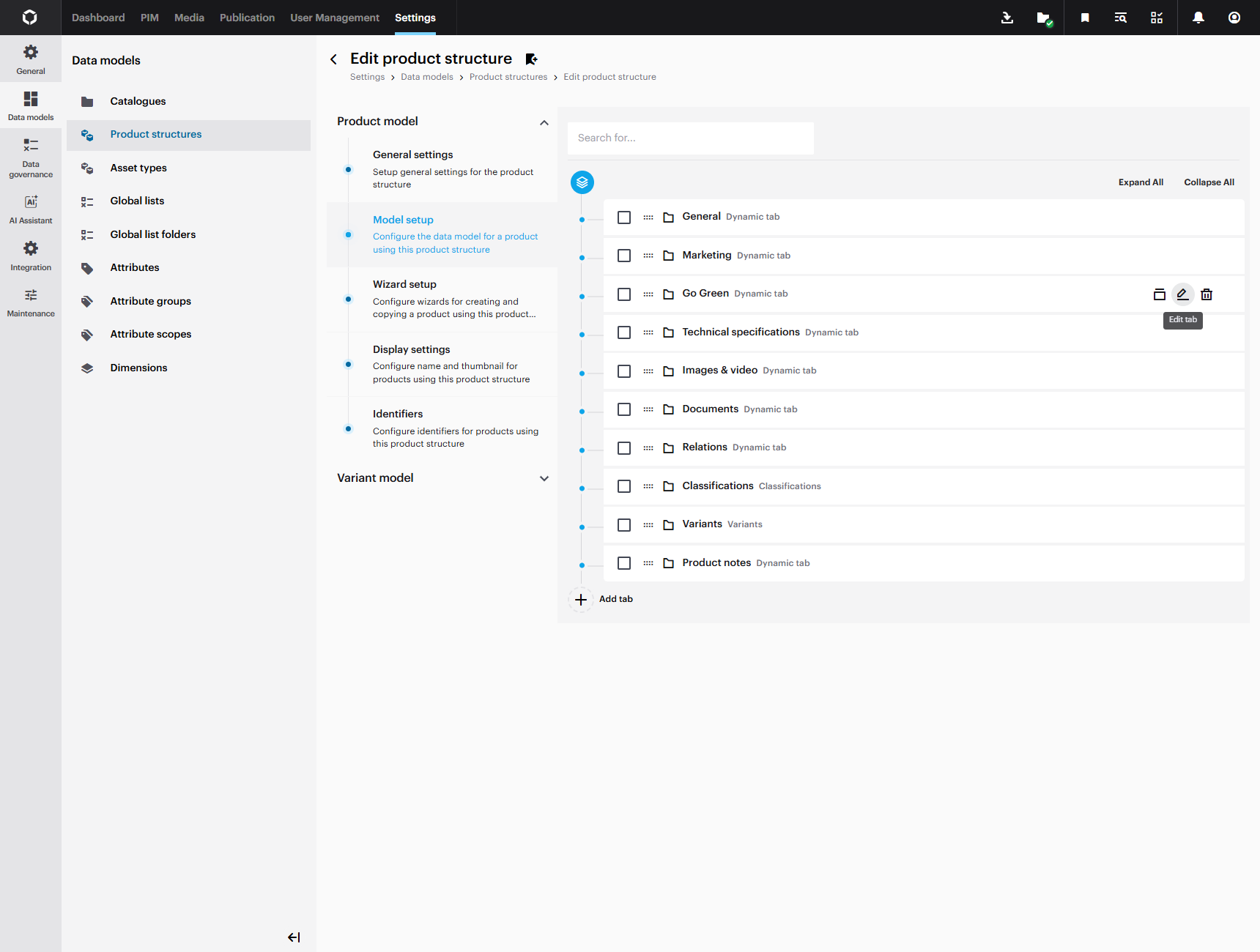
Task: Tick the checkbox for Technical specifications
Action: pyautogui.click(x=624, y=332)
